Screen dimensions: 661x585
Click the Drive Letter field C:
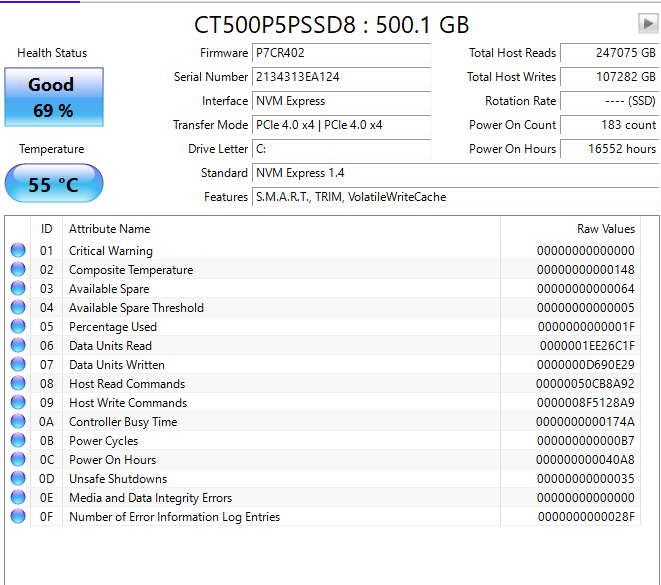point(341,149)
